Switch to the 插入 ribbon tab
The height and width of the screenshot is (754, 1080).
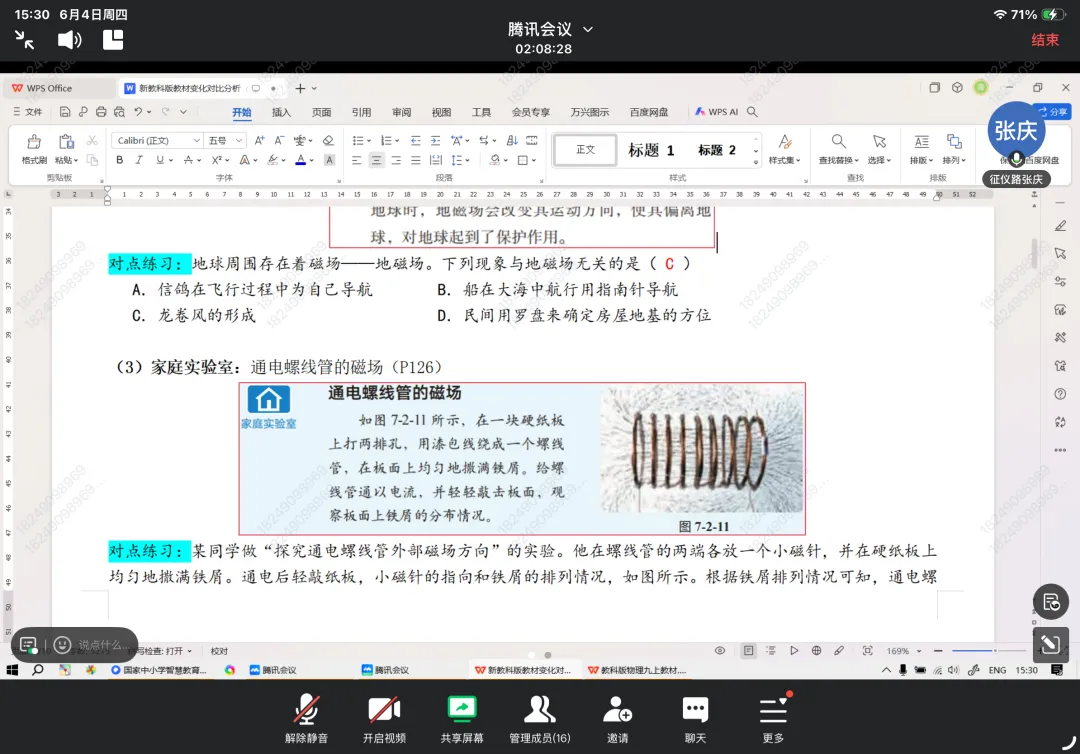[x=281, y=112]
